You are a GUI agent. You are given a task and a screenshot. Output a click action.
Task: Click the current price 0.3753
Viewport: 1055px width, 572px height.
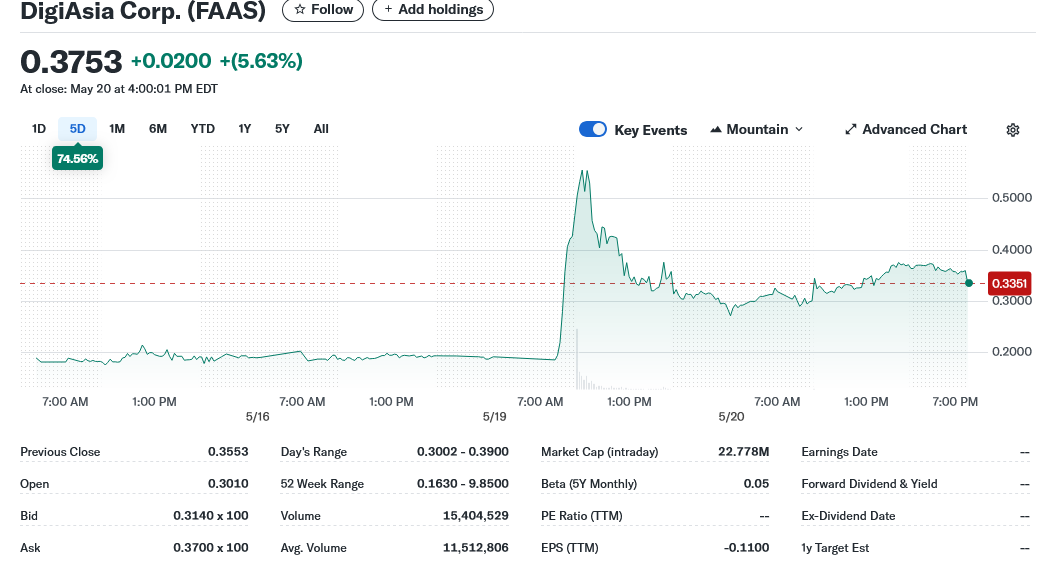71,62
